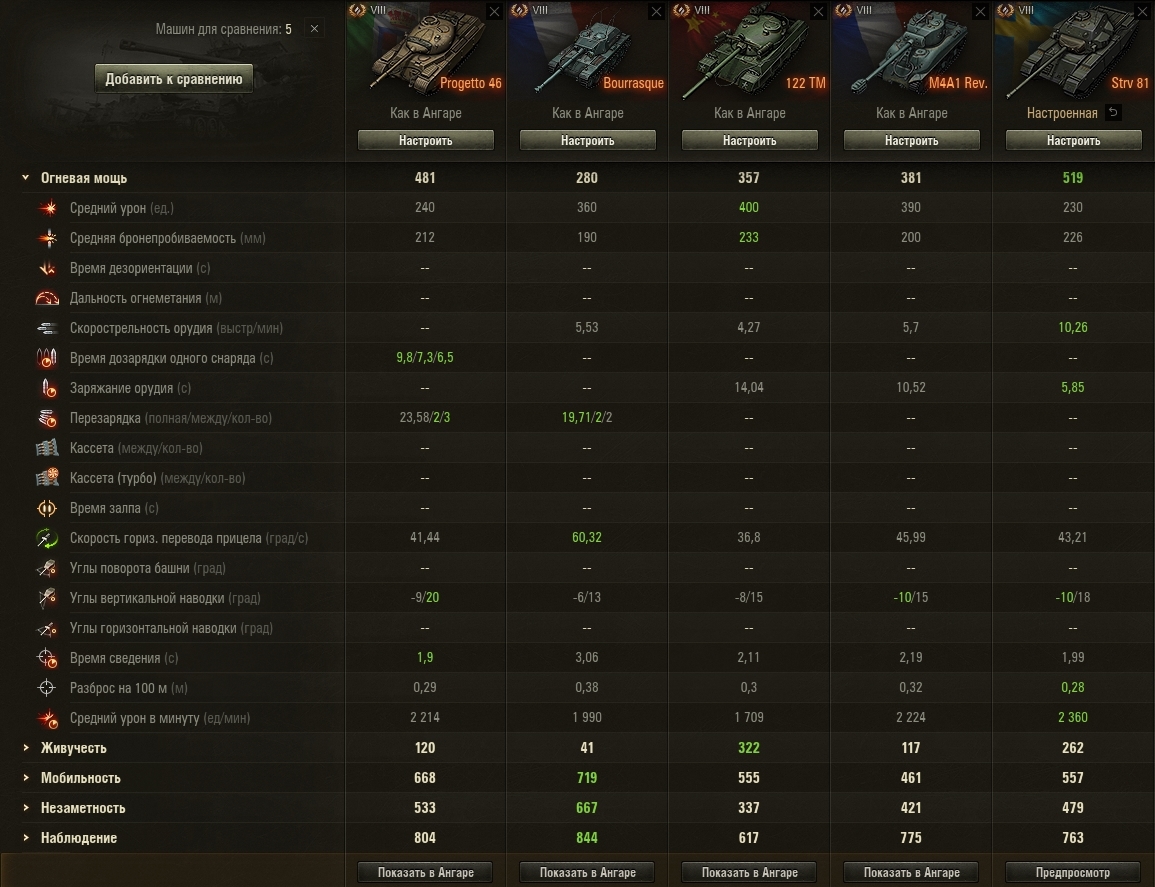Screen dimensions: 1155x887
Task: Expand the Мобильность section
Action: click(x=26, y=778)
